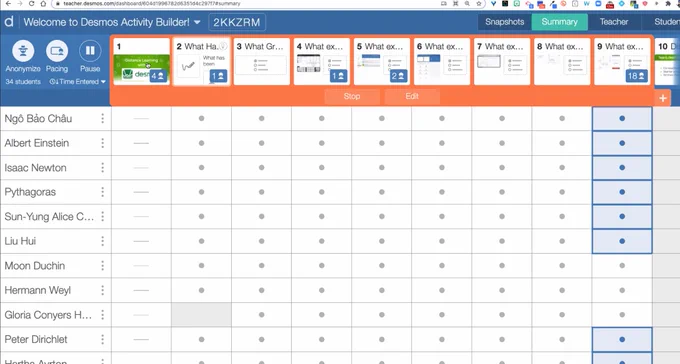The height and width of the screenshot is (364, 680).
Task: Open activity title dropdown menu
Action: 197,22
